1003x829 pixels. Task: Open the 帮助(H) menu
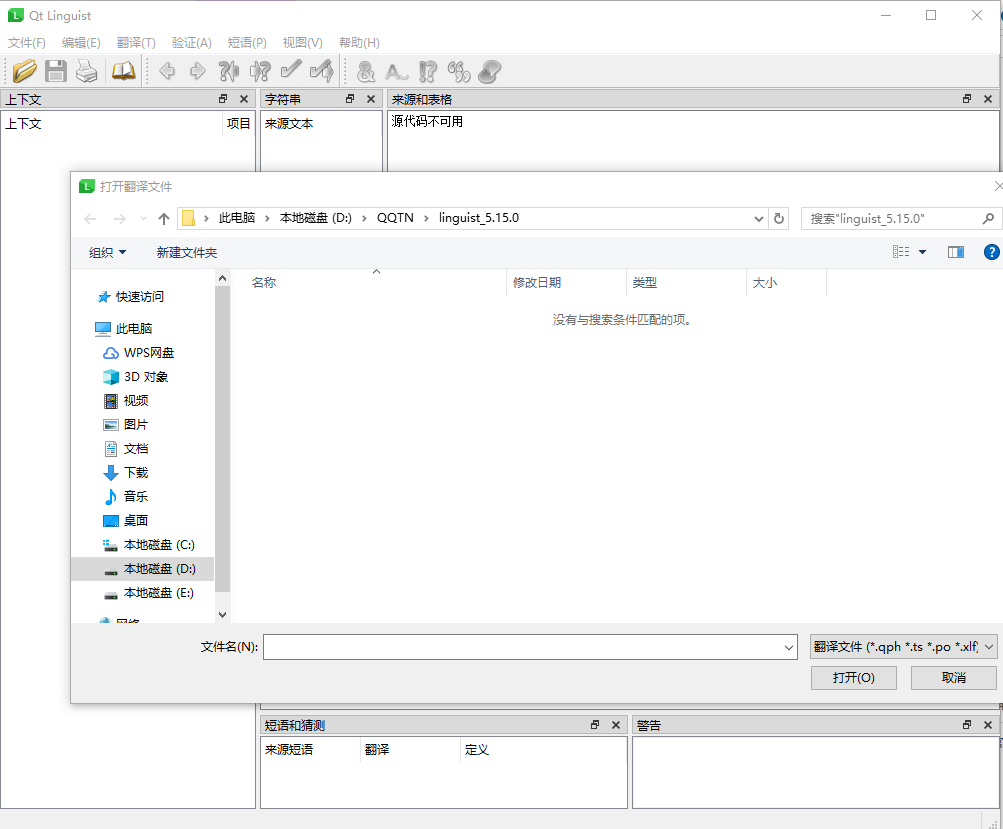point(359,43)
